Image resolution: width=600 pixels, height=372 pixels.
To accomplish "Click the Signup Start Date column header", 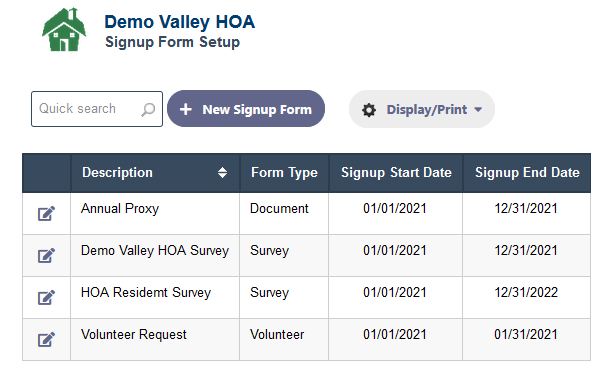I will [x=396, y=173].
